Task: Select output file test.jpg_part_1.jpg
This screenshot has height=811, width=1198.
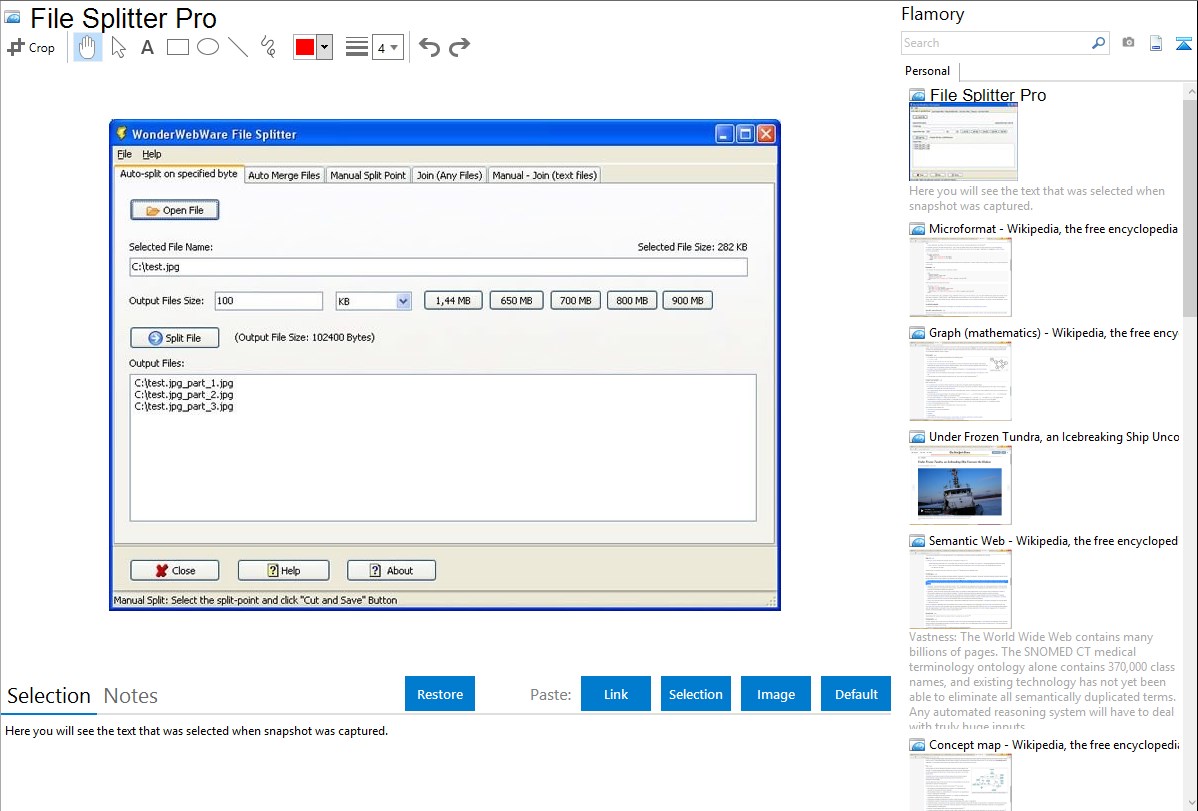Action: pos(184,383)
